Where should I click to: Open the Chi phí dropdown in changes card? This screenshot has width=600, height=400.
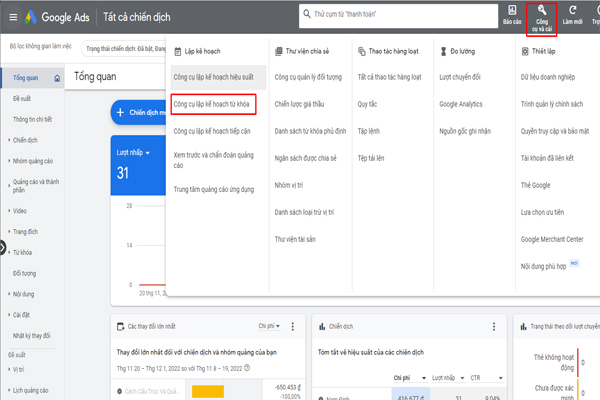(269, 326)
